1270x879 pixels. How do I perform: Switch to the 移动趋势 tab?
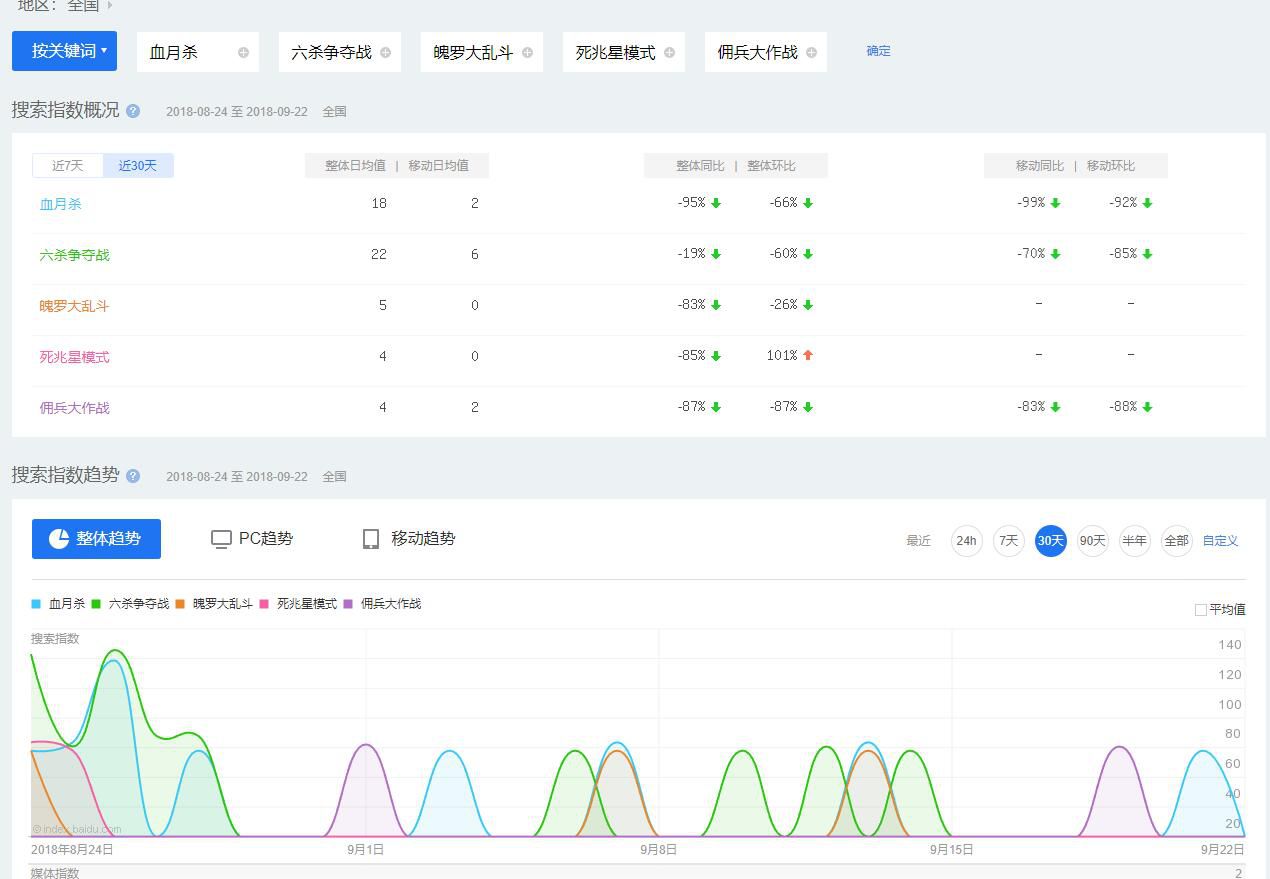click(408, 539)
